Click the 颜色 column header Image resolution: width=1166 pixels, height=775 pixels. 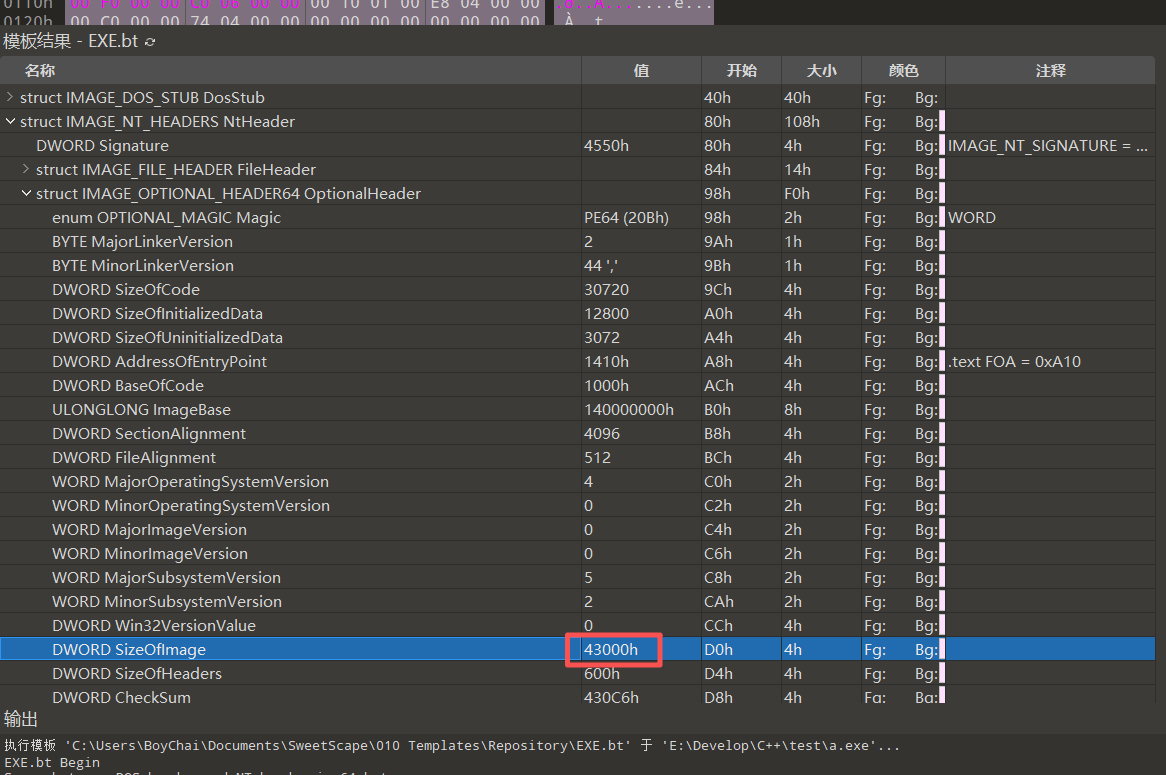click(x=903, y=71)
